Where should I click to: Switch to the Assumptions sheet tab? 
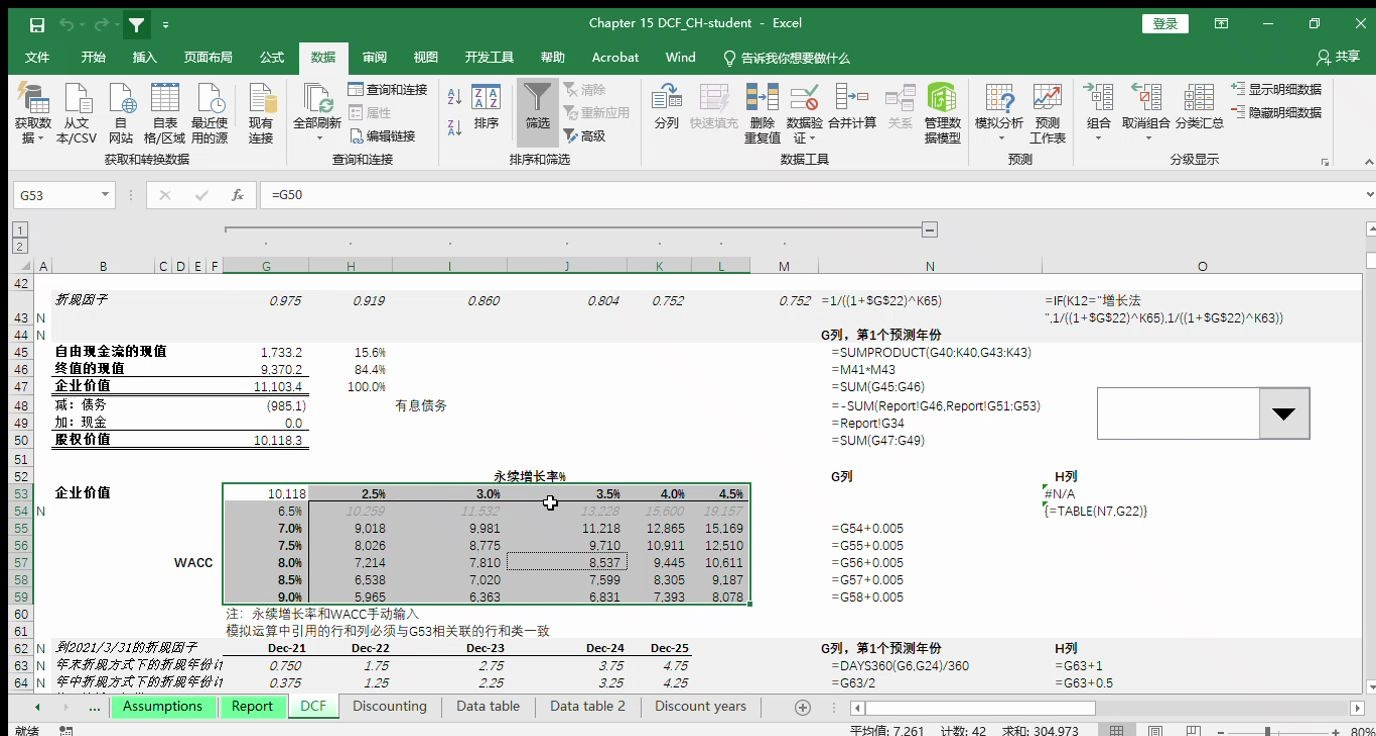pyautogui.click(x=162, y=706)
